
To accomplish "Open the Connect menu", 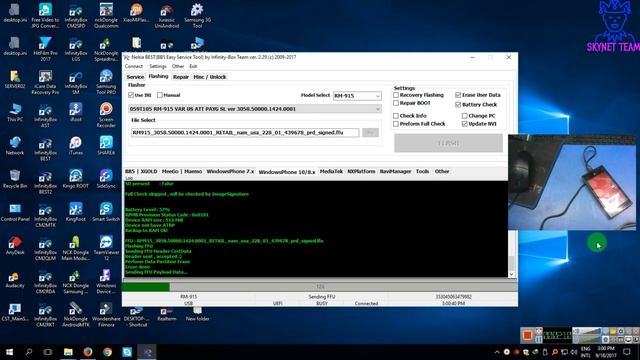I will 133,66.
